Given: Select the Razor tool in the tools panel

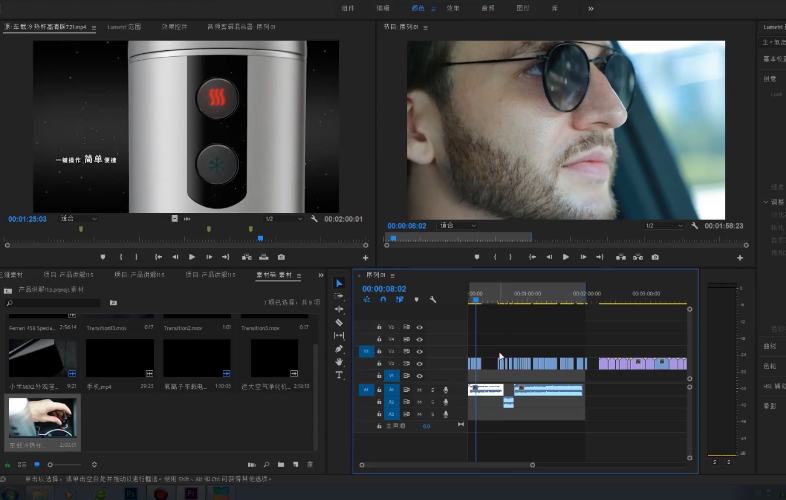Looking at the screenshot, I should pos(339,323).
